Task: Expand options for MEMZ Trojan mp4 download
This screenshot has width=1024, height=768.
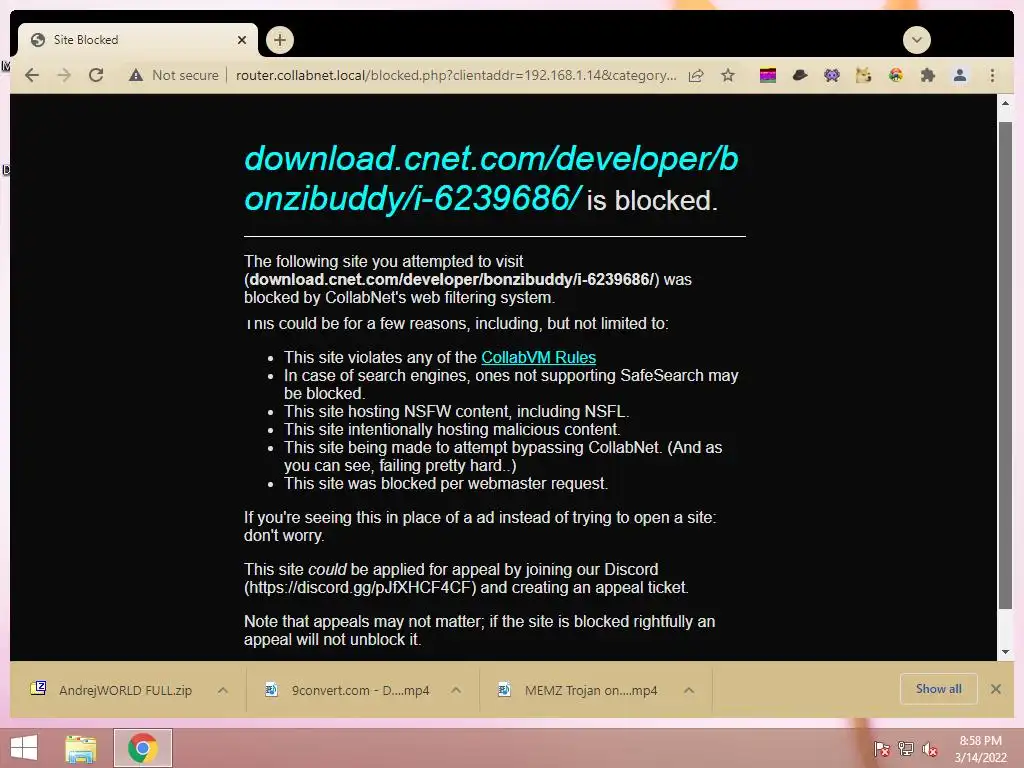Action: tap(689, 690)
